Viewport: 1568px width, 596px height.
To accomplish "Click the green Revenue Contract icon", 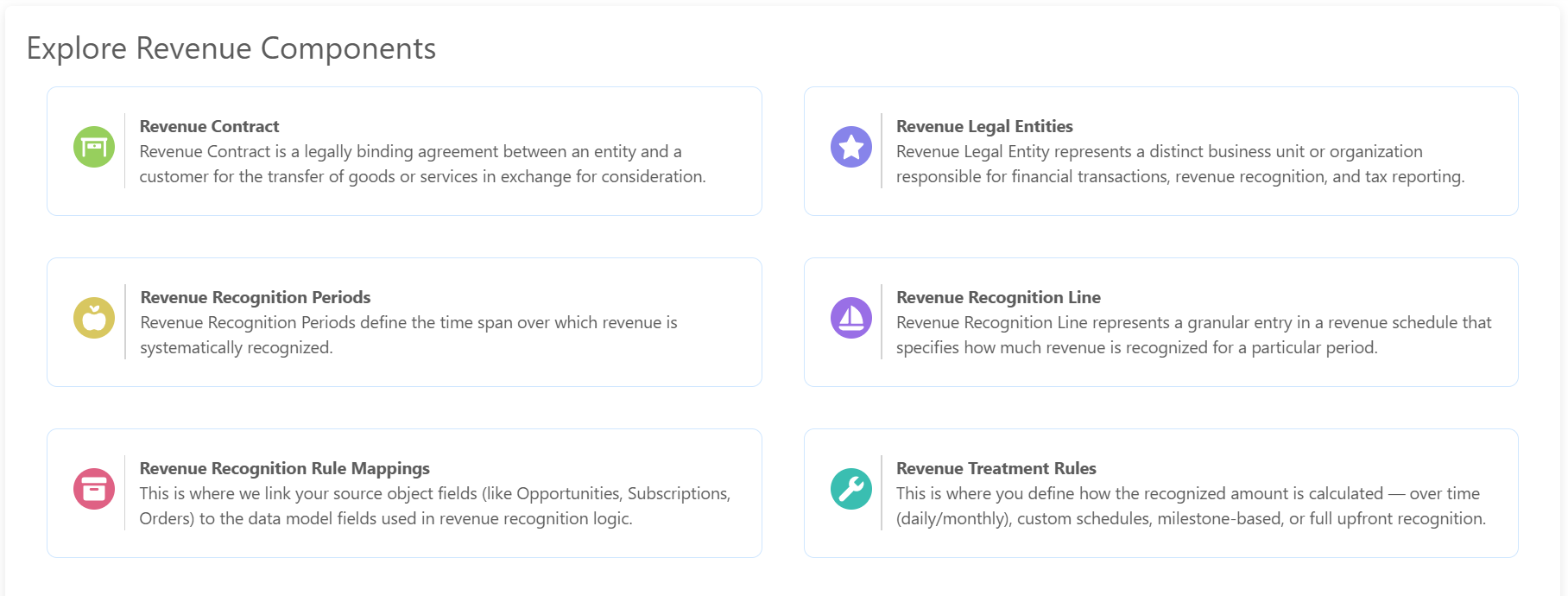I will point(94,147).
